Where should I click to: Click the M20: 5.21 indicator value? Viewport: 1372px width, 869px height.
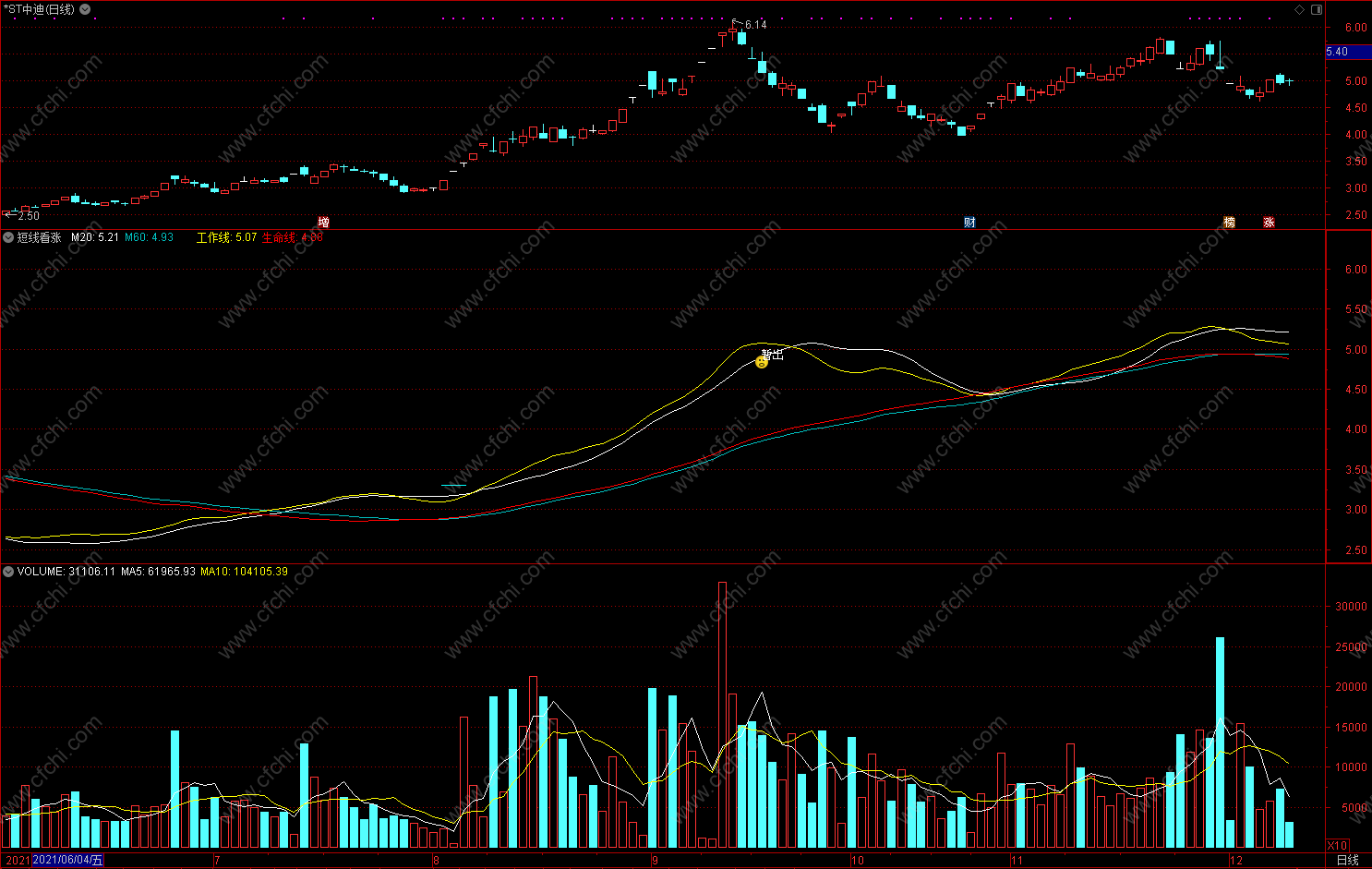coord(95,237)
